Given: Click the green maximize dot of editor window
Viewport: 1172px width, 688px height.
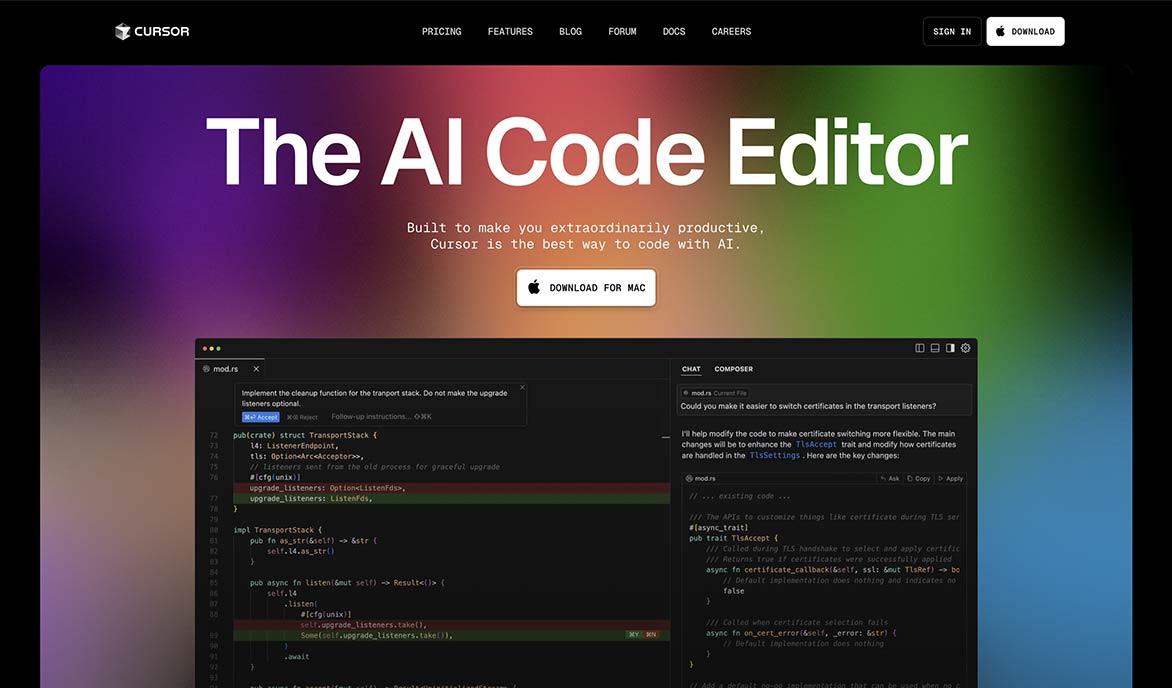Looking at the screenshot, I should pos(218,348).
